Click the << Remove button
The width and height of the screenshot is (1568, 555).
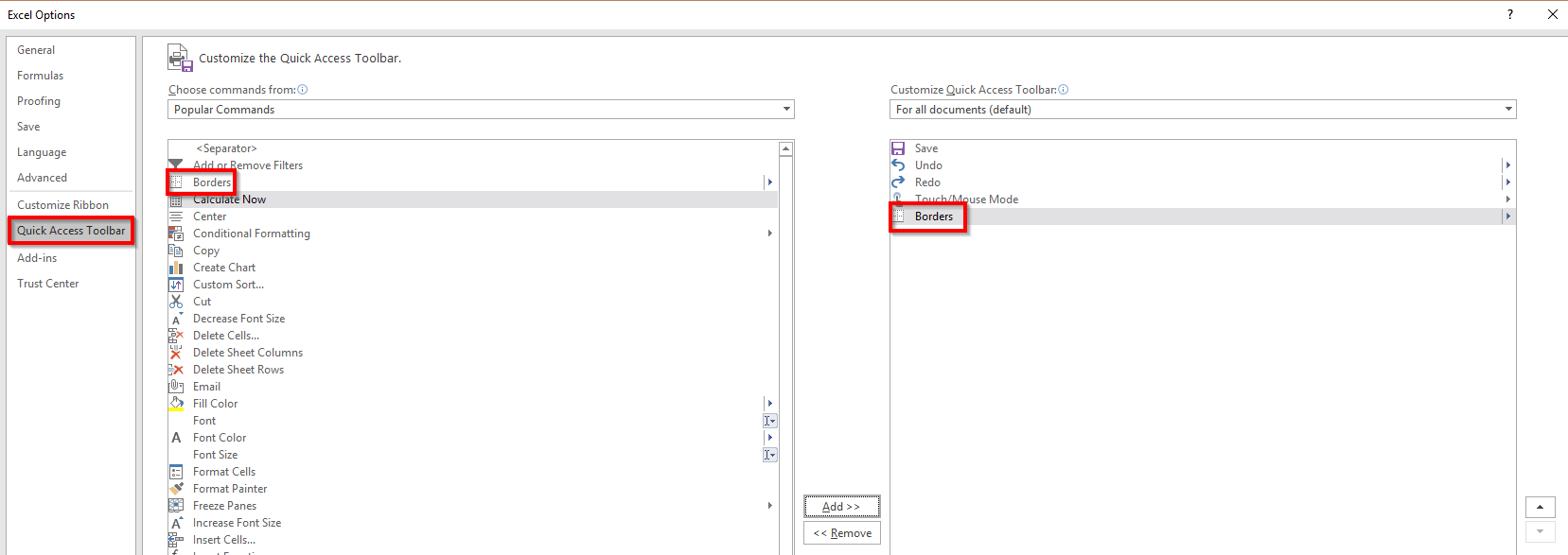(841, 533)
